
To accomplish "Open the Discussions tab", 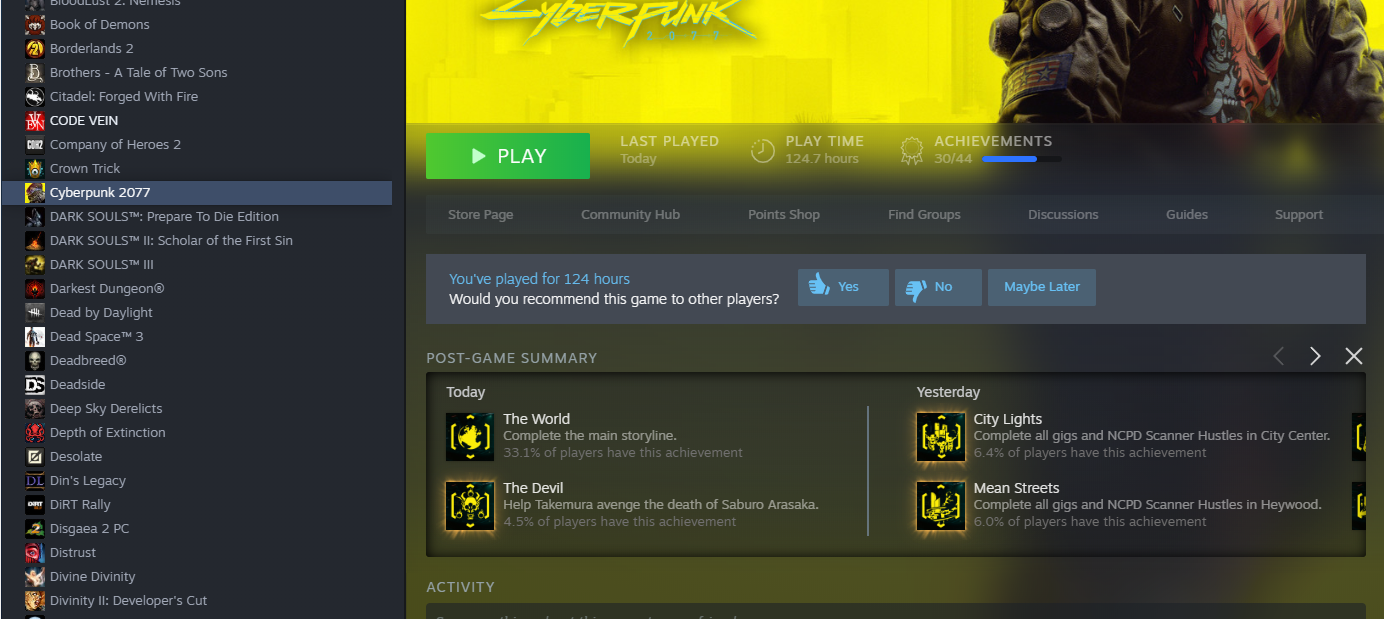I will (1063, 215).
